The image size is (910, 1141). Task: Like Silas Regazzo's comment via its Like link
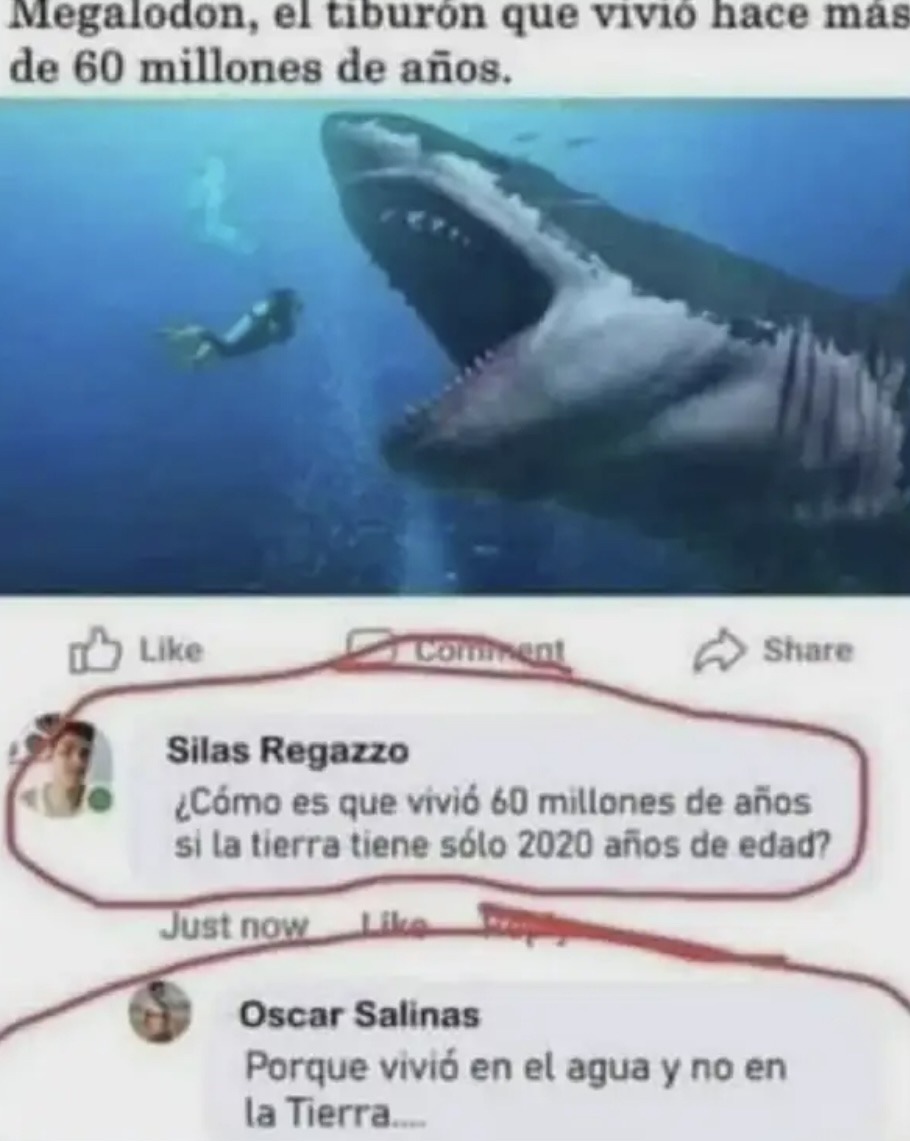point(394,926)
